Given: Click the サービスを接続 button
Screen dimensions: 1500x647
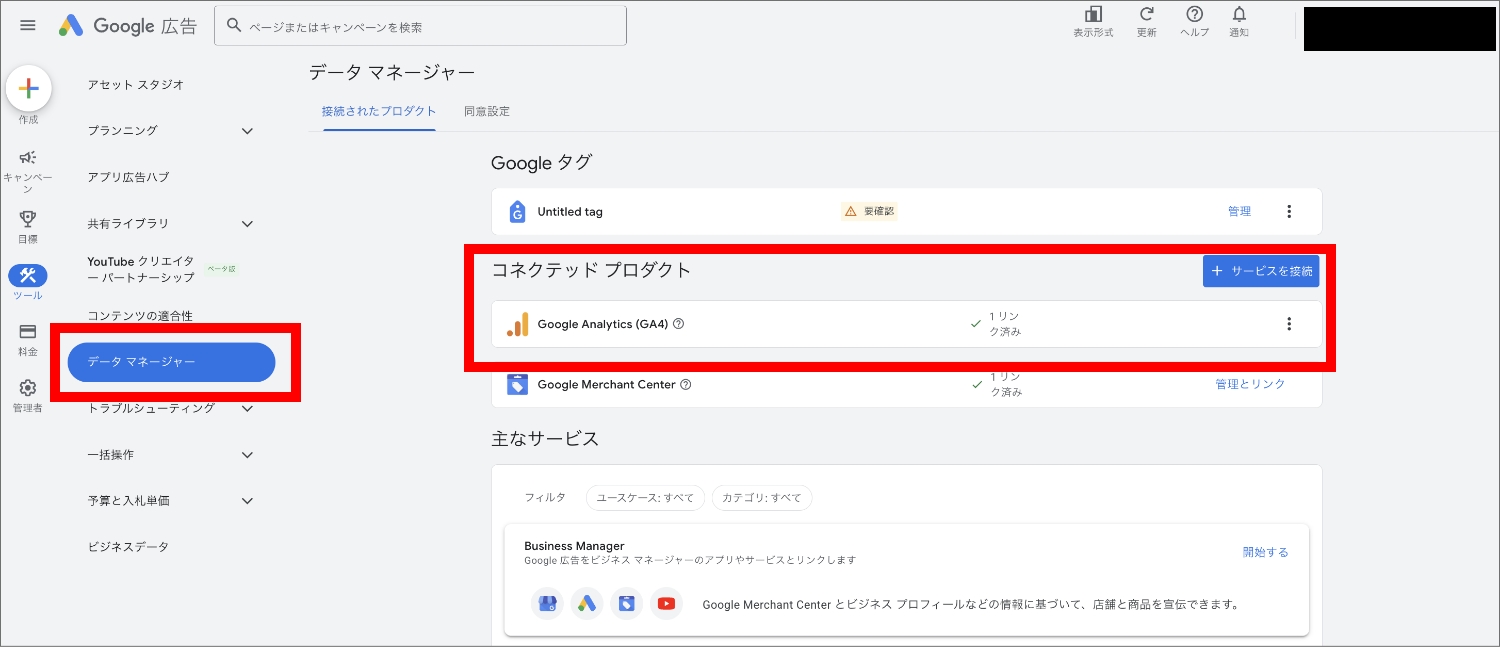Looking at the screenshot, I should [x=1261, y=271].
